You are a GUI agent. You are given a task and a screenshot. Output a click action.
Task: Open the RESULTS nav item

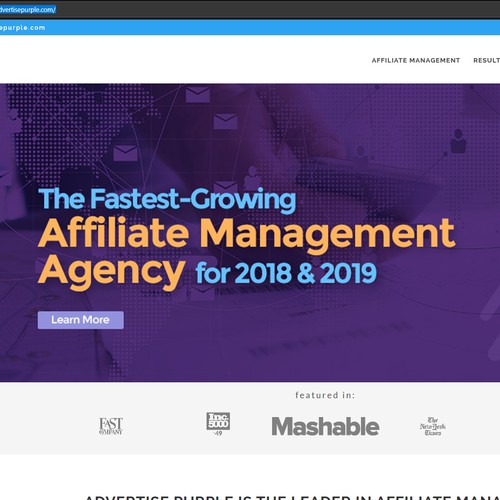(486, 60)
